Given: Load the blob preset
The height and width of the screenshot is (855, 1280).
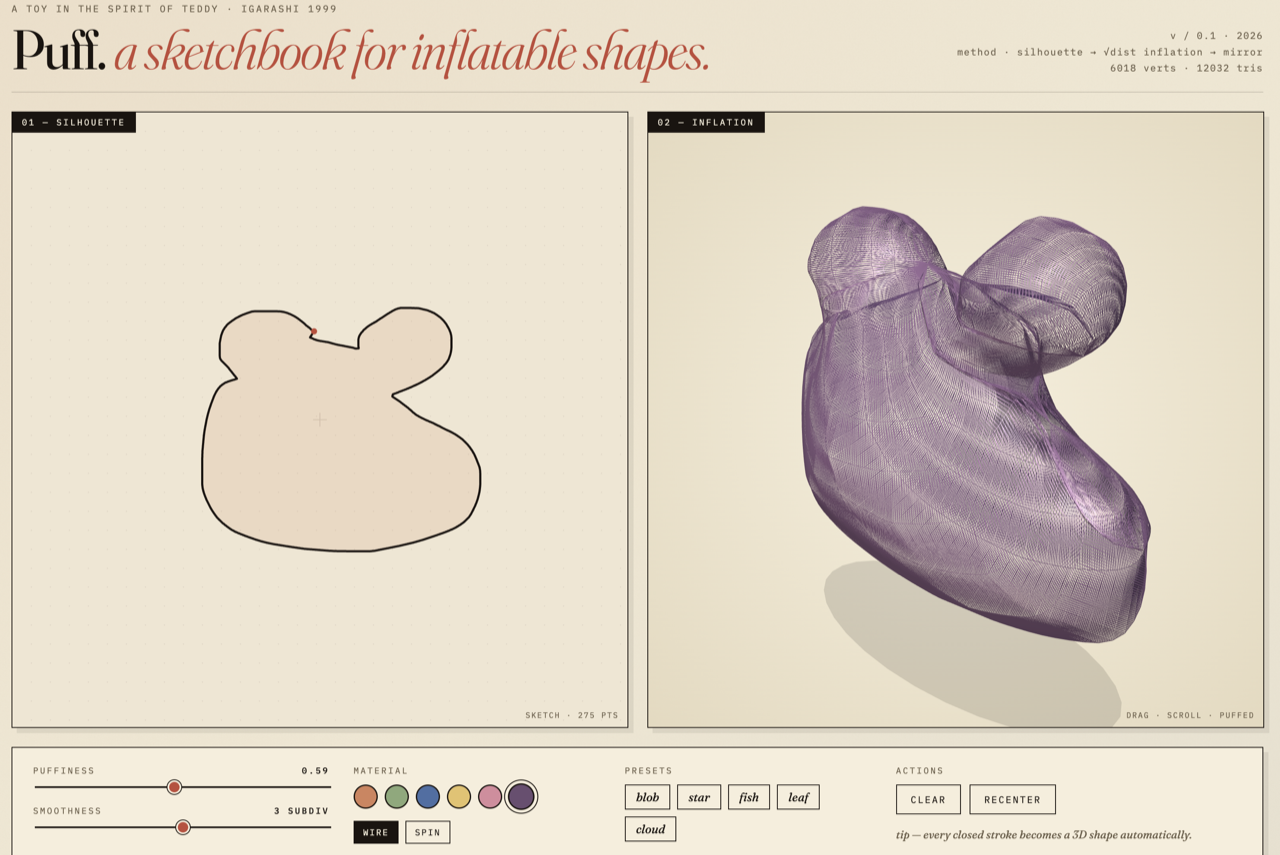Looking at the screenshot, I should tap(648, 797).
